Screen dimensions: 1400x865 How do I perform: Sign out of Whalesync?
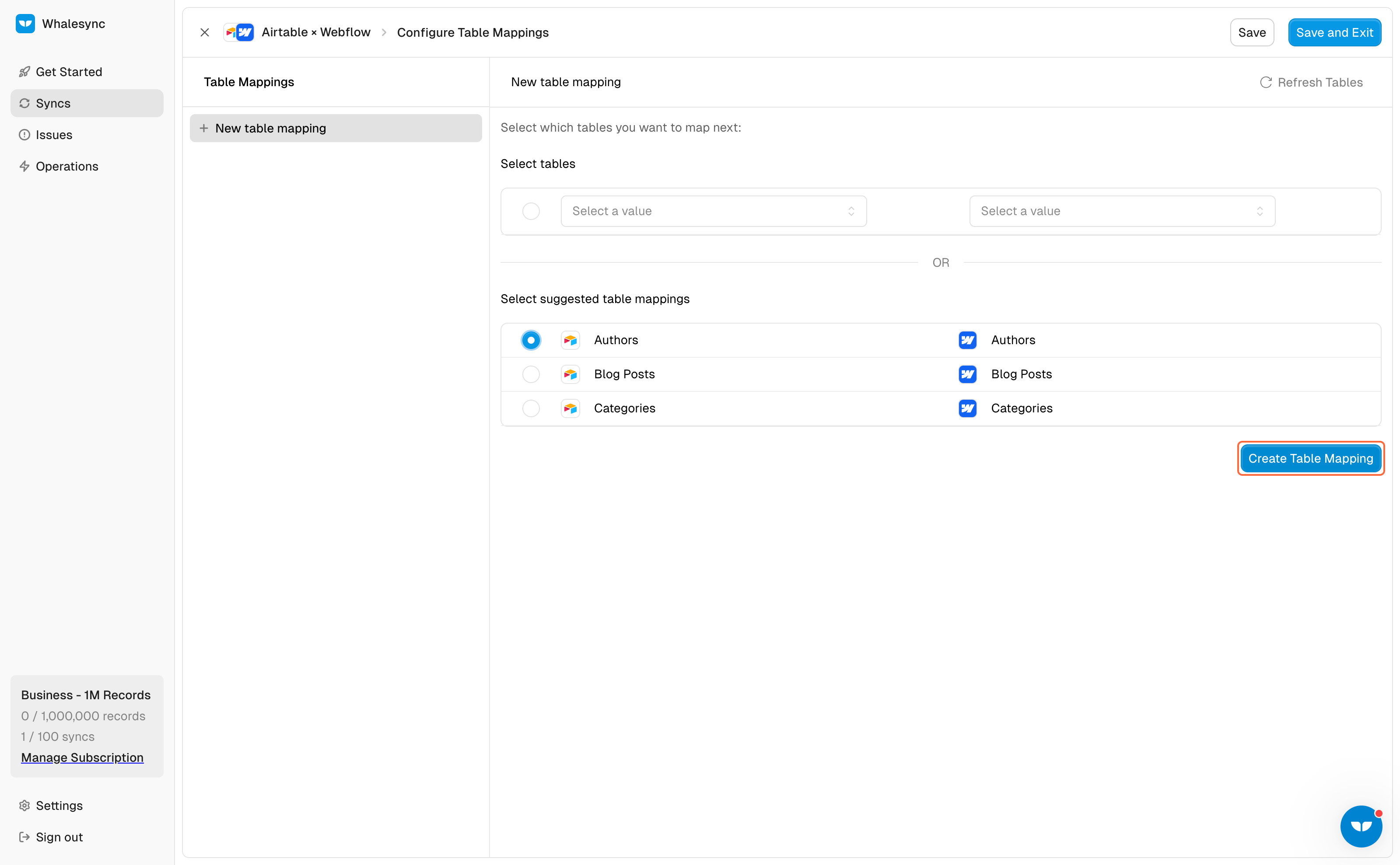[x=87, y=837]
